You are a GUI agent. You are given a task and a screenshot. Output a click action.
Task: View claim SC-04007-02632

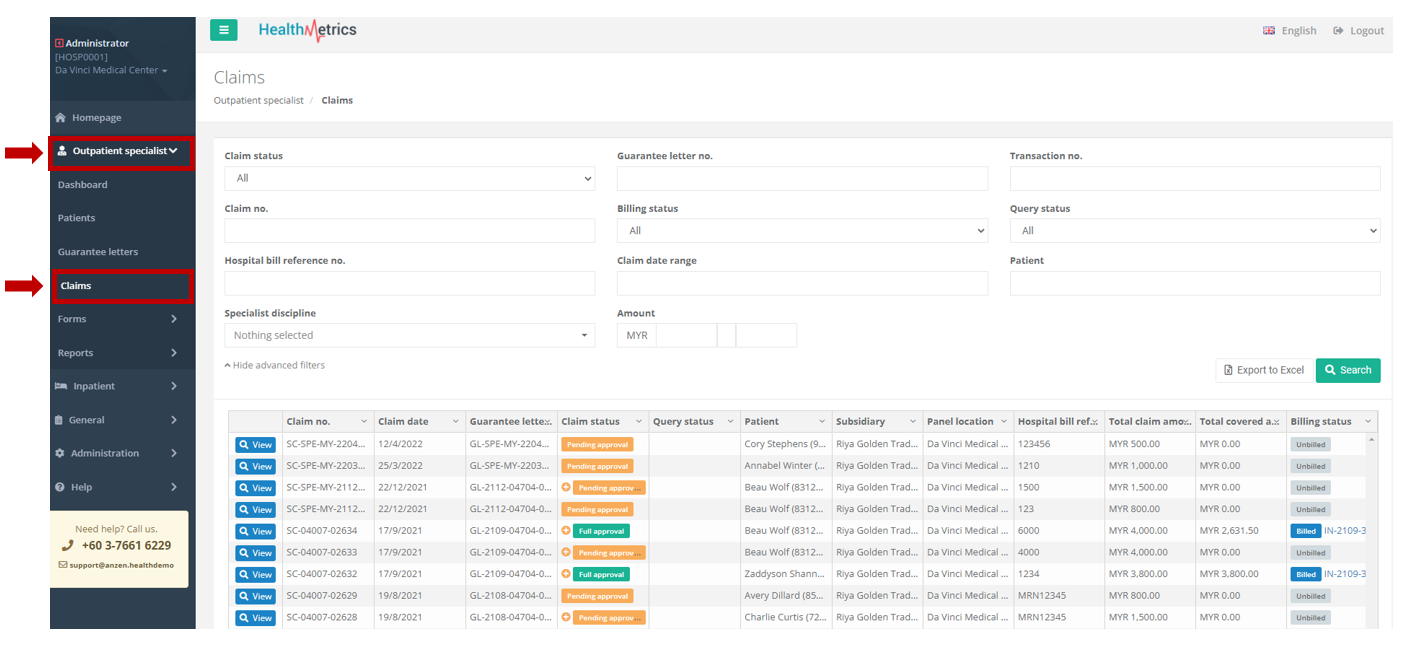point(255,575)
